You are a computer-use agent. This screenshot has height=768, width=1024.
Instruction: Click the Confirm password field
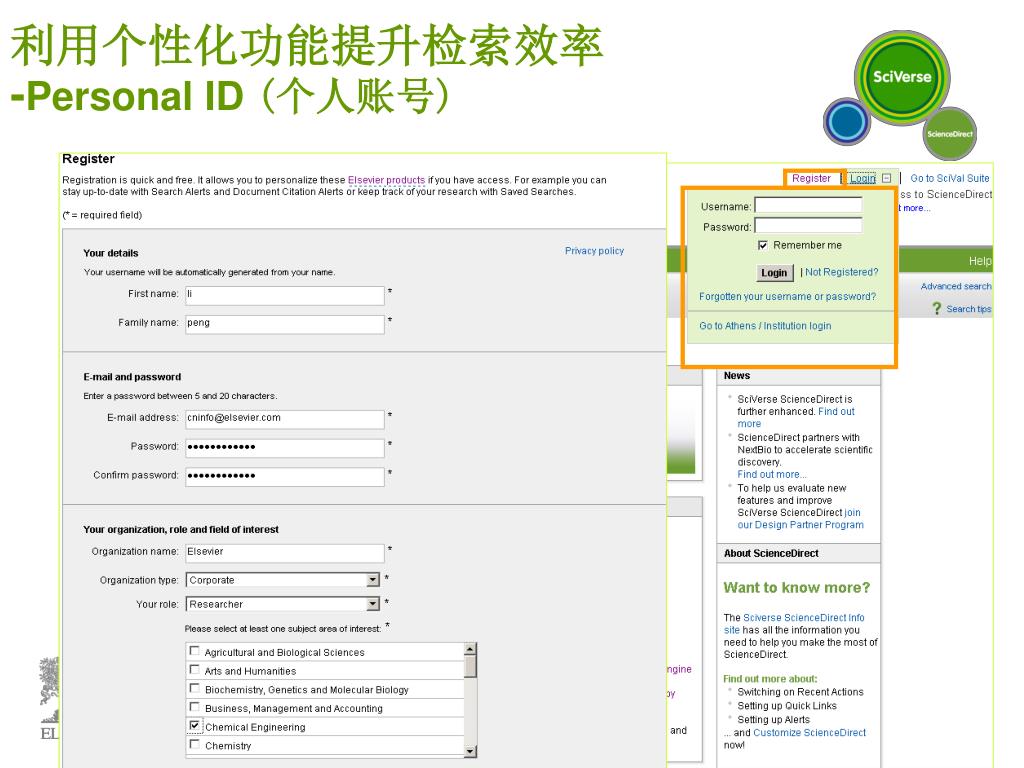(x=285, y=477)
